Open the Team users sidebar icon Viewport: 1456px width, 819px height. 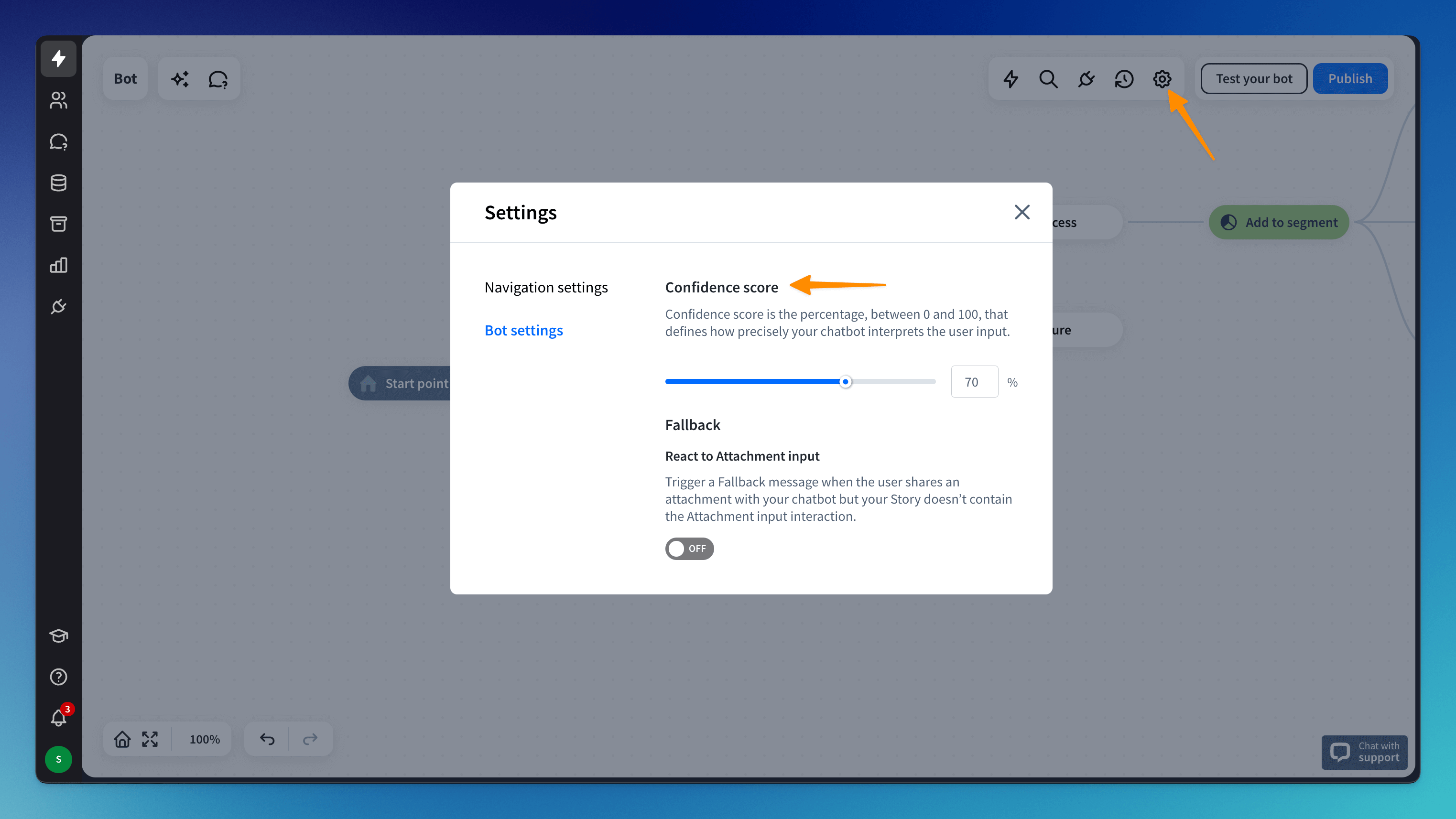click(58, 100)
